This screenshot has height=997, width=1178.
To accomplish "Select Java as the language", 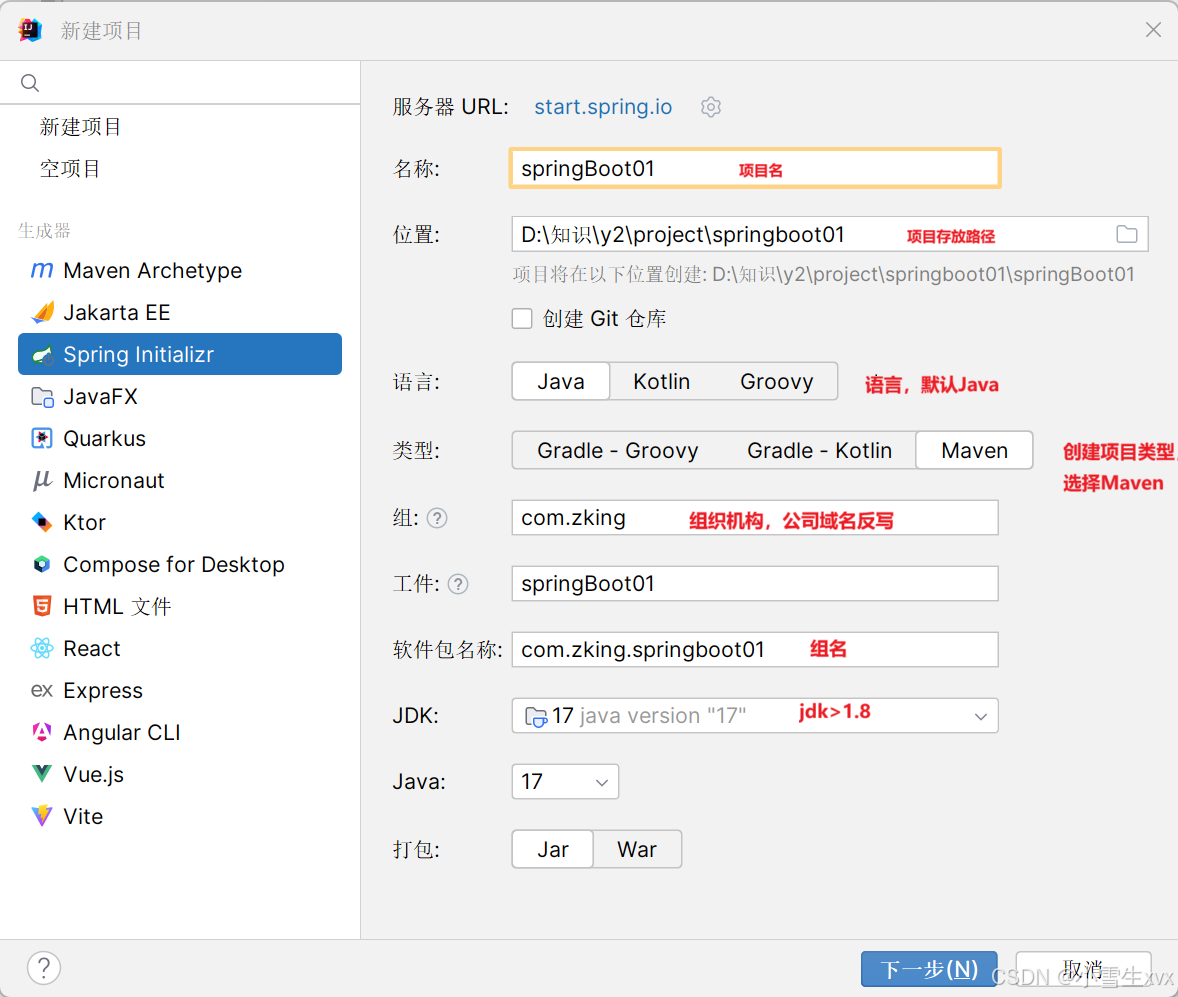I will [560, 381].
